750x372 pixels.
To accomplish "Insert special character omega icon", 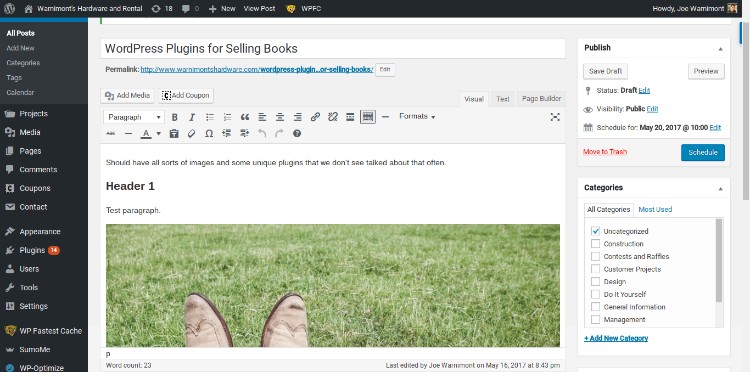I will (209, 134).
